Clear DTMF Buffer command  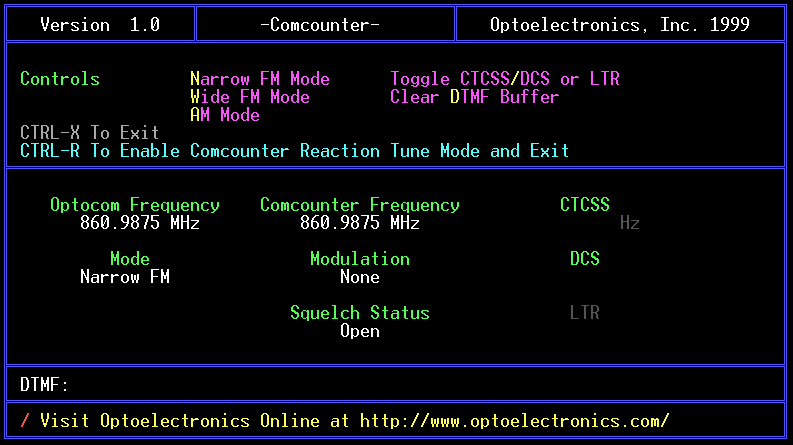tap(474, 97)
